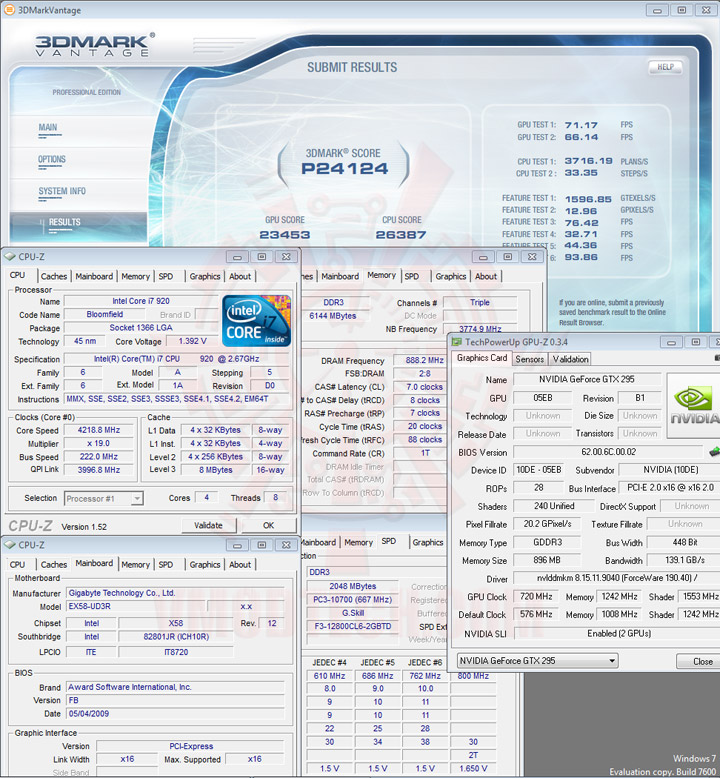720x778 pixels.
Task: Click Core Voltage value 1.392 V
Action: click(x=193, y=341)
